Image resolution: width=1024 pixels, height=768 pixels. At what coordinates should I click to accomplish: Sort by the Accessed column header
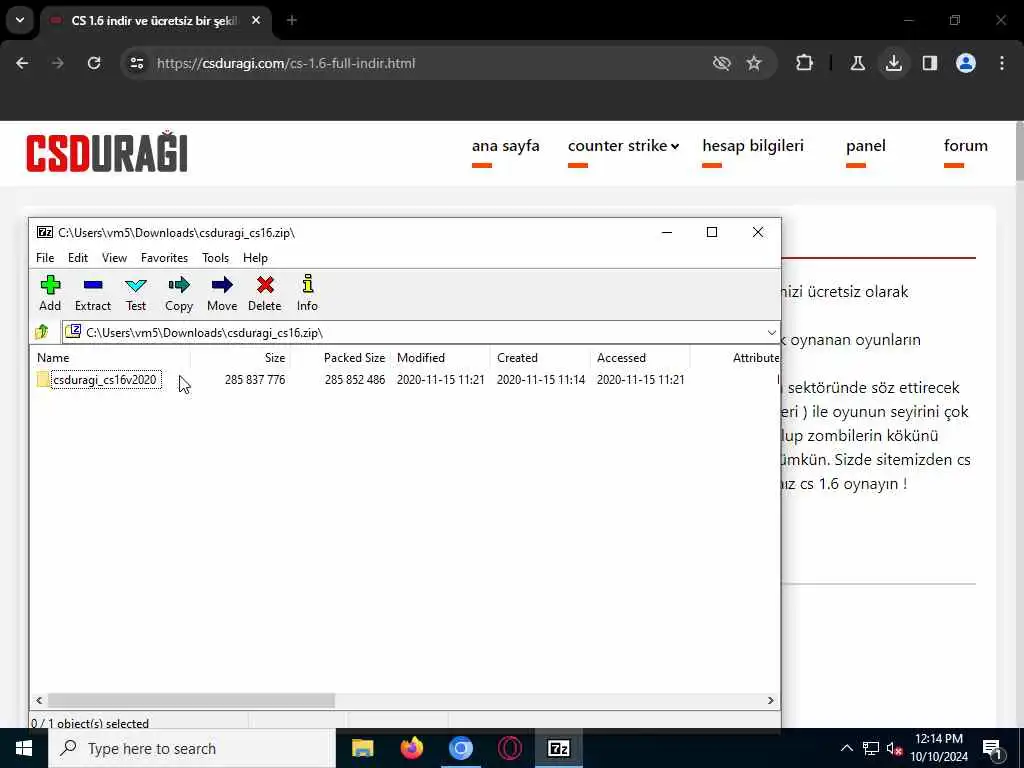pos(641,358)
